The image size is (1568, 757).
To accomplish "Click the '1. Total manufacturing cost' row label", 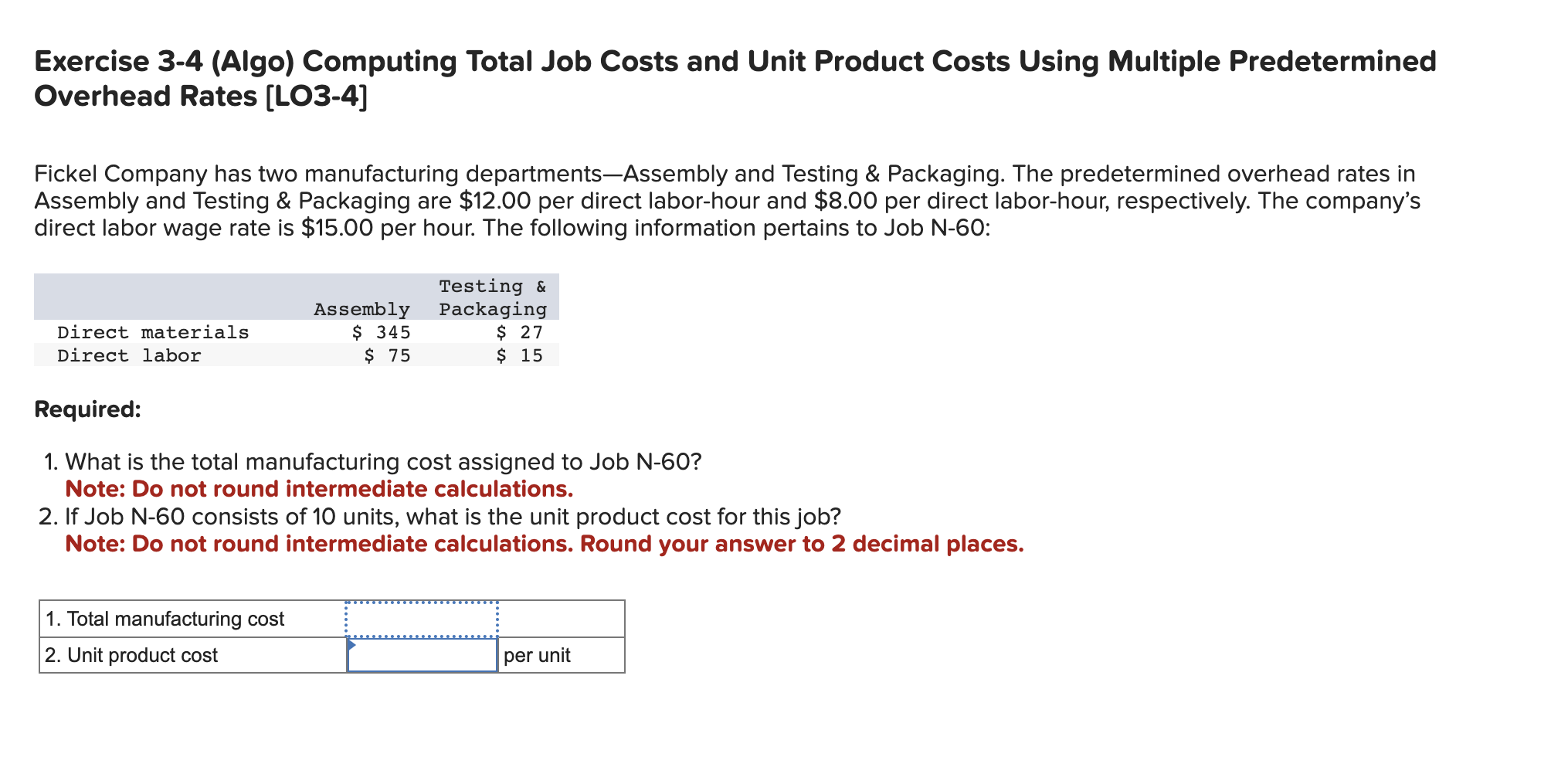I will point(165,618).
